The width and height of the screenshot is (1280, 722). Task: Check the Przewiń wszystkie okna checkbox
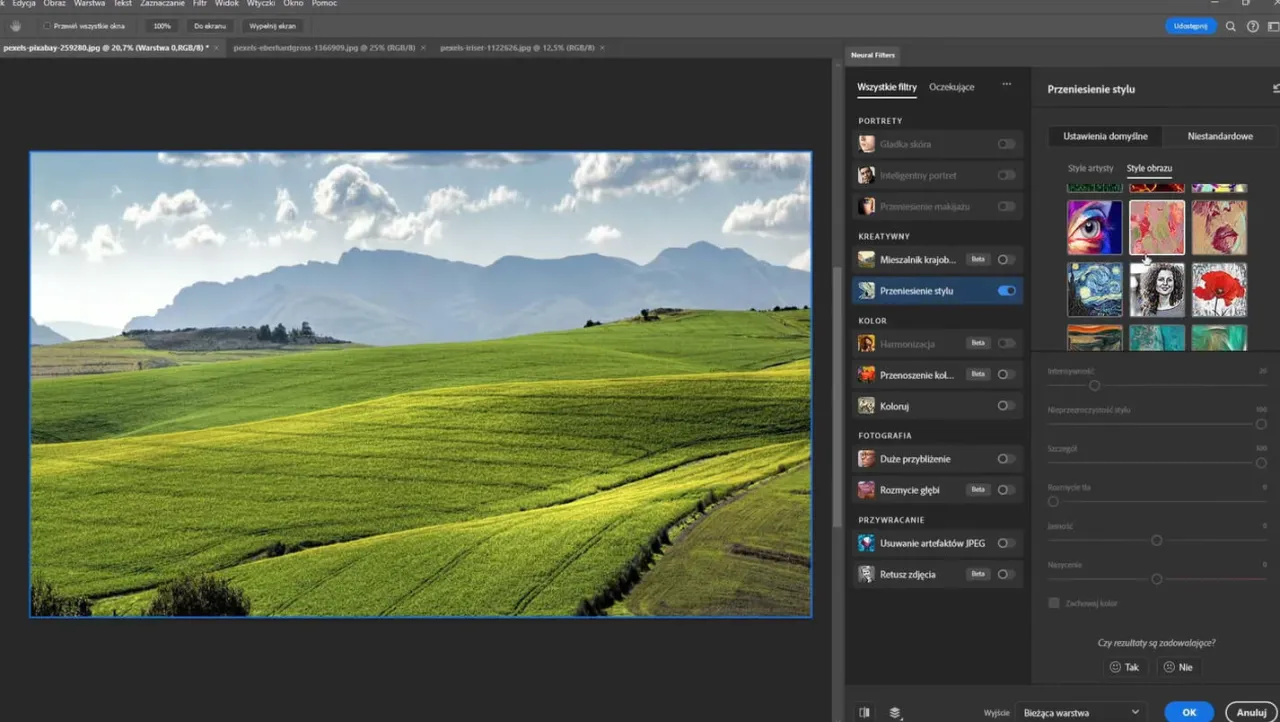47,26
